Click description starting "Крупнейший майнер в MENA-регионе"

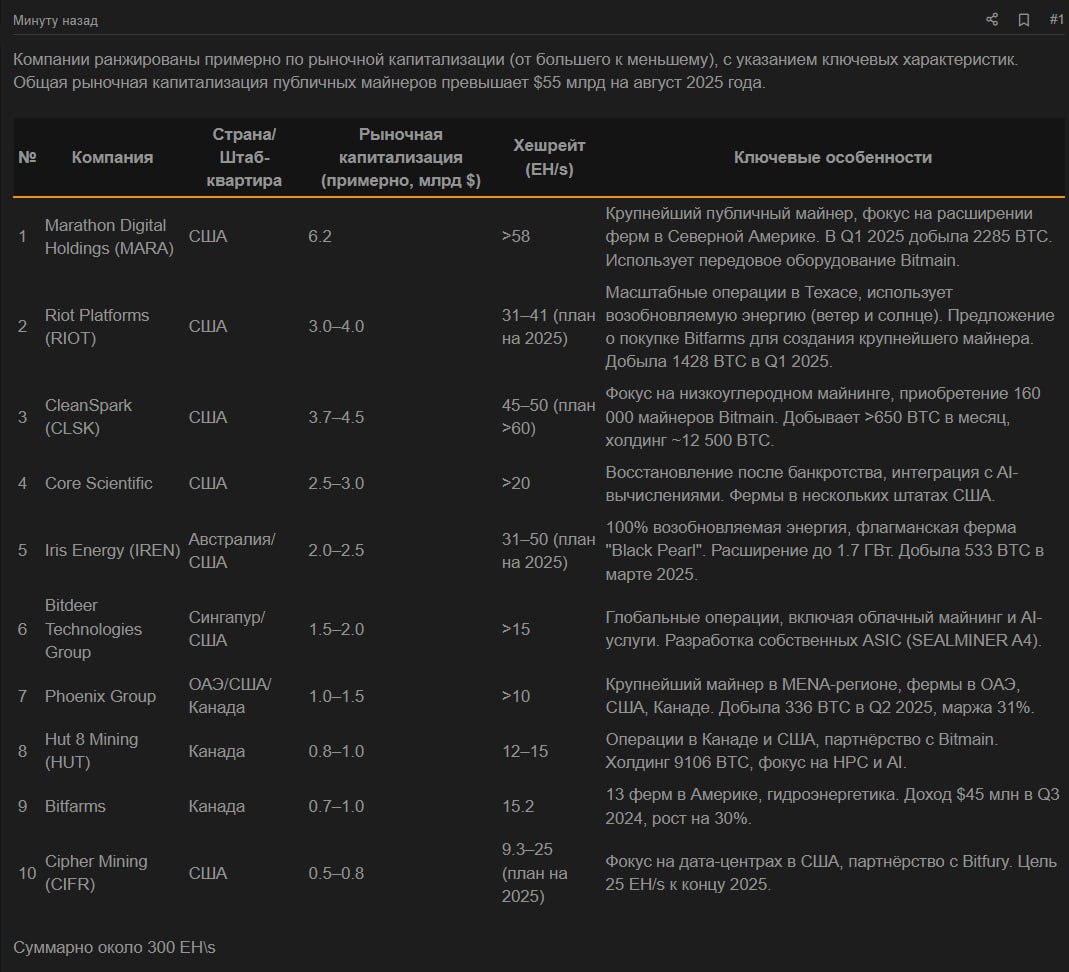[x=819, y=696]
